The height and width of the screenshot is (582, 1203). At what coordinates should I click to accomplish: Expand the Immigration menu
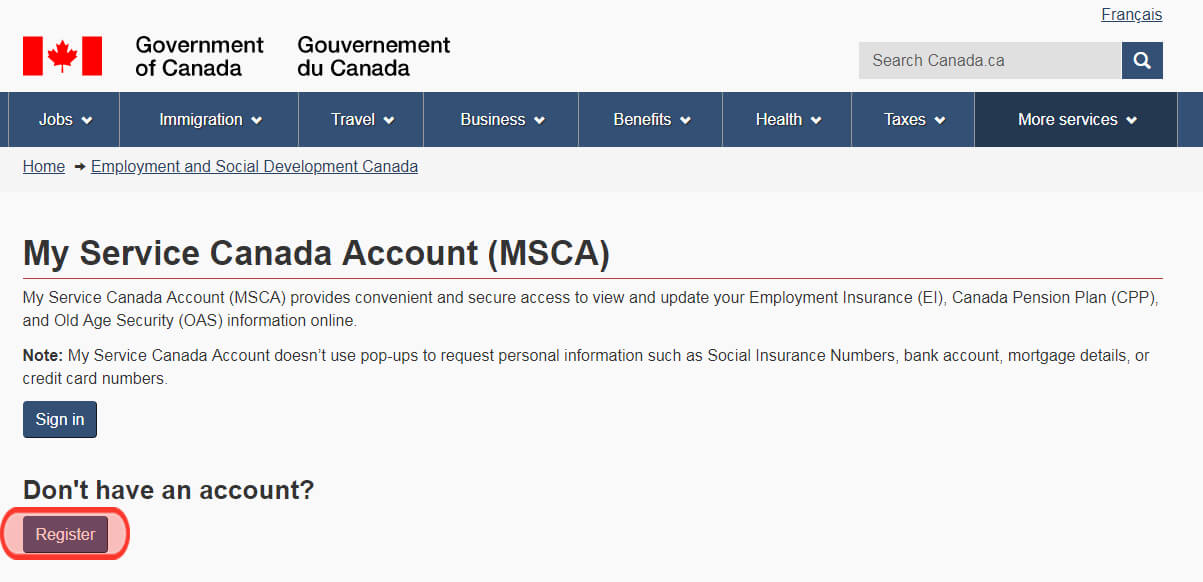(207, 119)
